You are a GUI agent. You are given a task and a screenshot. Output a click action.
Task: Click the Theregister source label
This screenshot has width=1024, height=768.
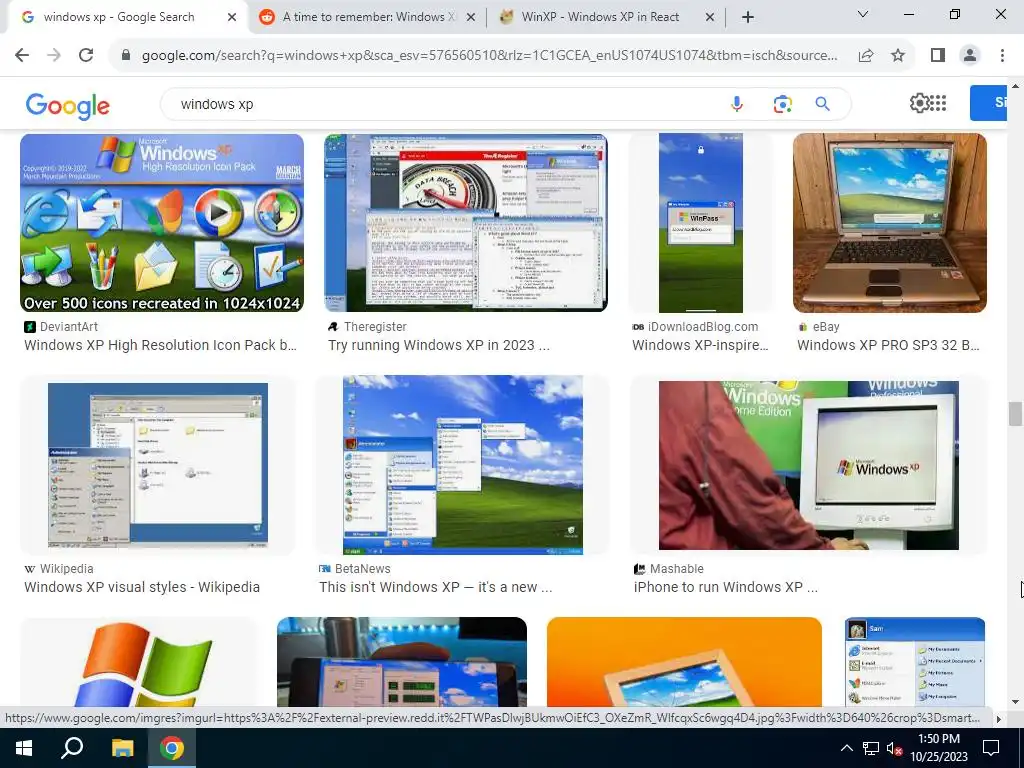coord(375,327)
